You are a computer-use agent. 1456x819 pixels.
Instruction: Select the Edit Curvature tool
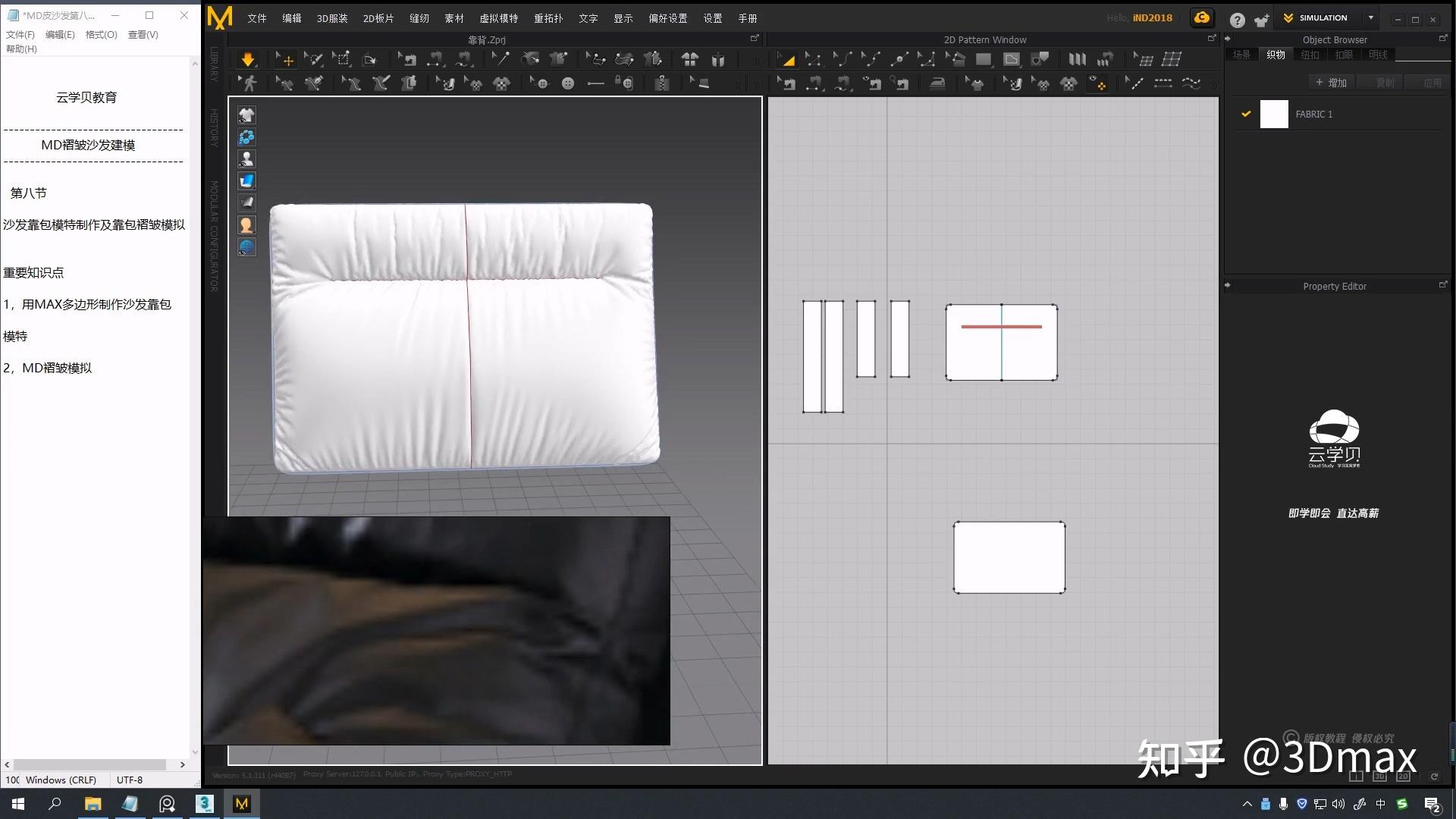pos(842,59)
